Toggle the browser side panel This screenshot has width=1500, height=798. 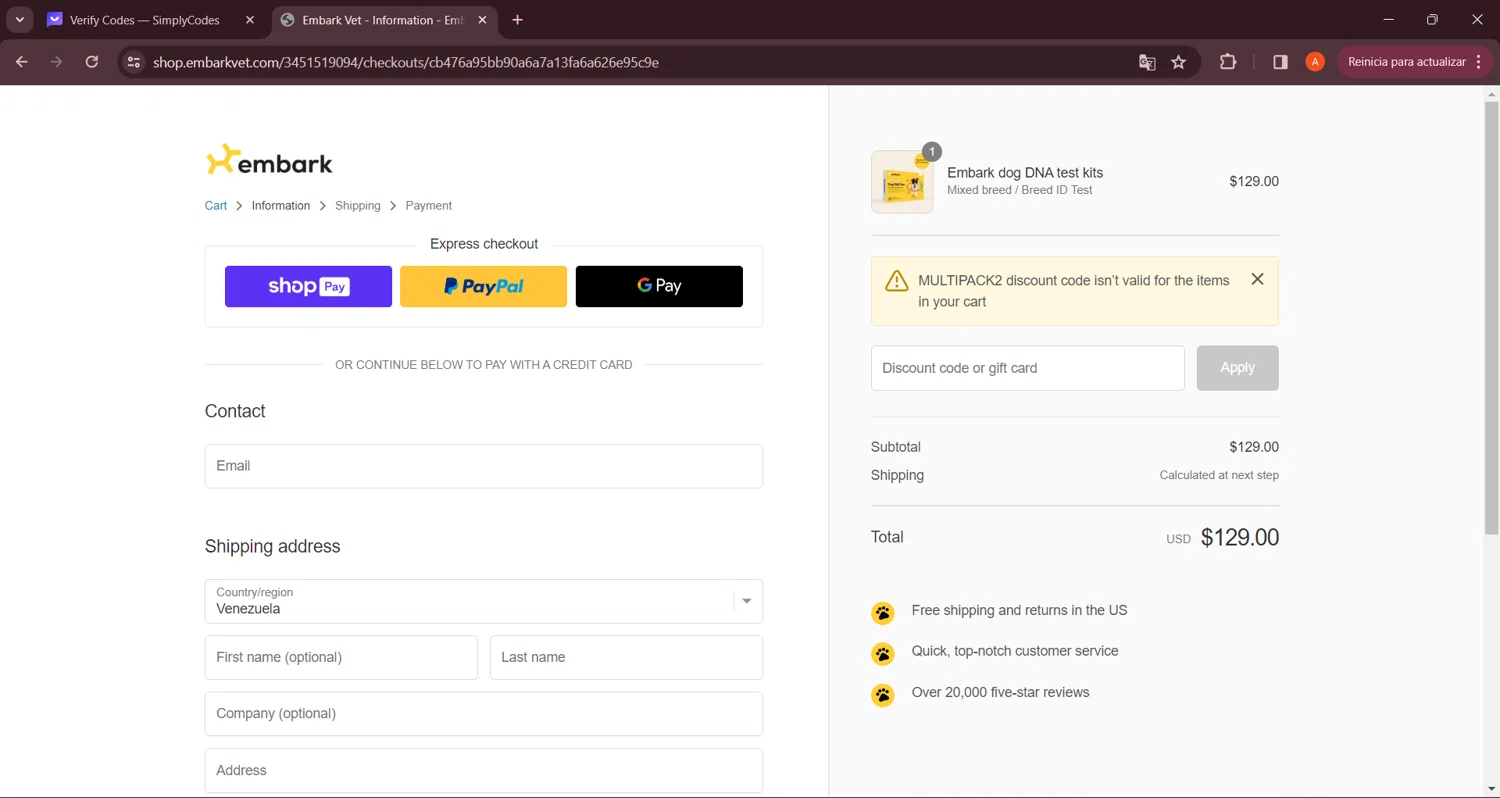point(1280,62)
